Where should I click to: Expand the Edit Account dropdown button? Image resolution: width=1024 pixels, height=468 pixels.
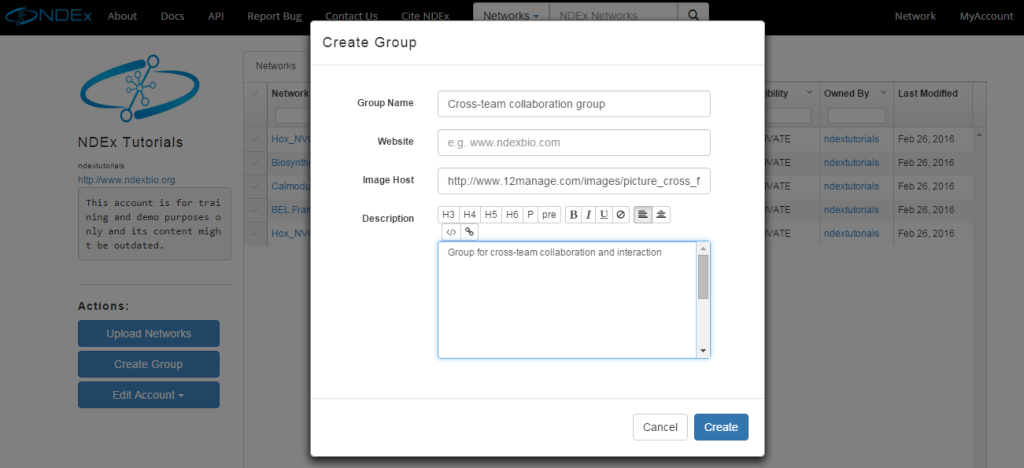click(x=149, y=395)
